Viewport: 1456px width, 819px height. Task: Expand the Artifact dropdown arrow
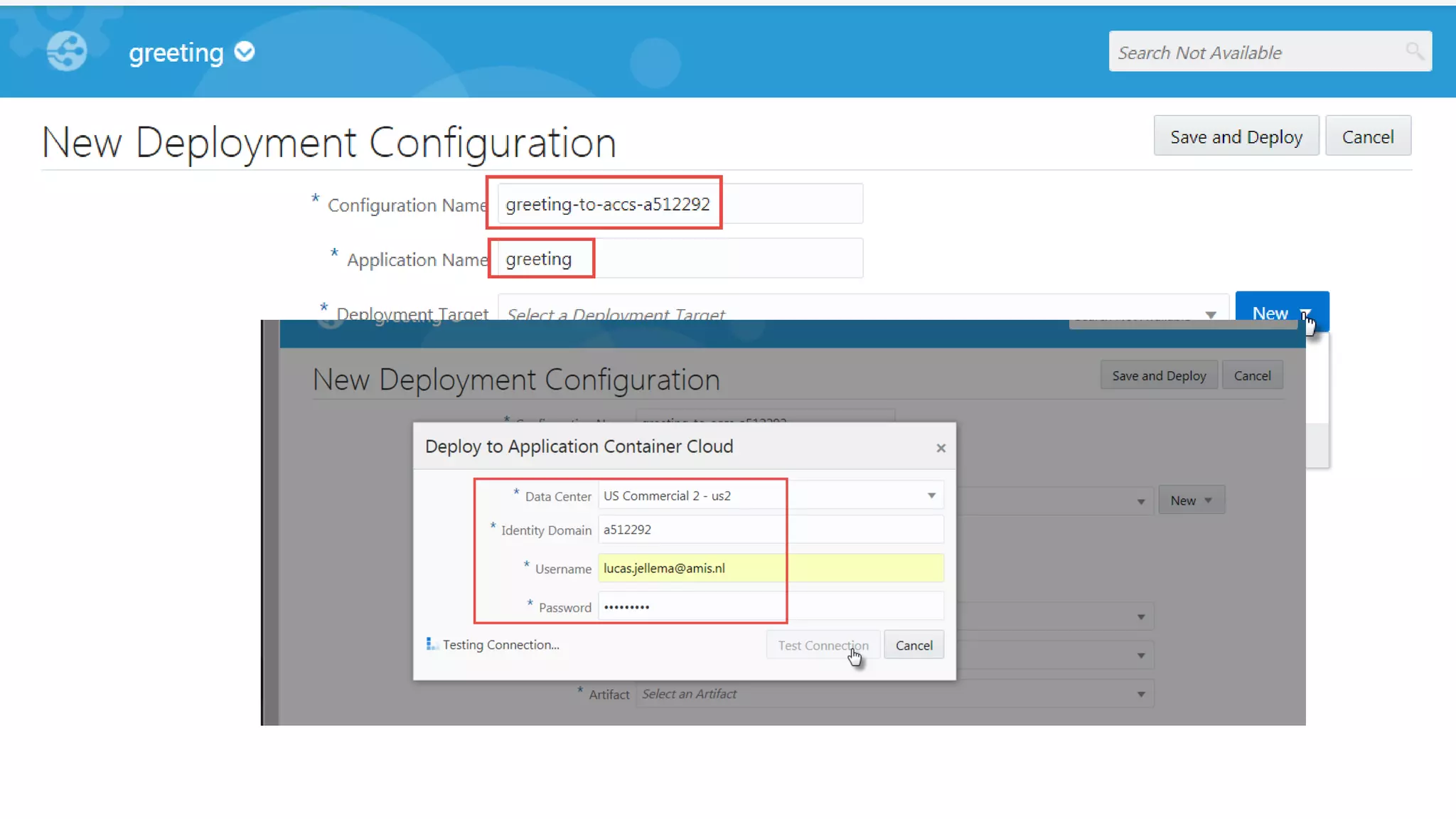1140,694
